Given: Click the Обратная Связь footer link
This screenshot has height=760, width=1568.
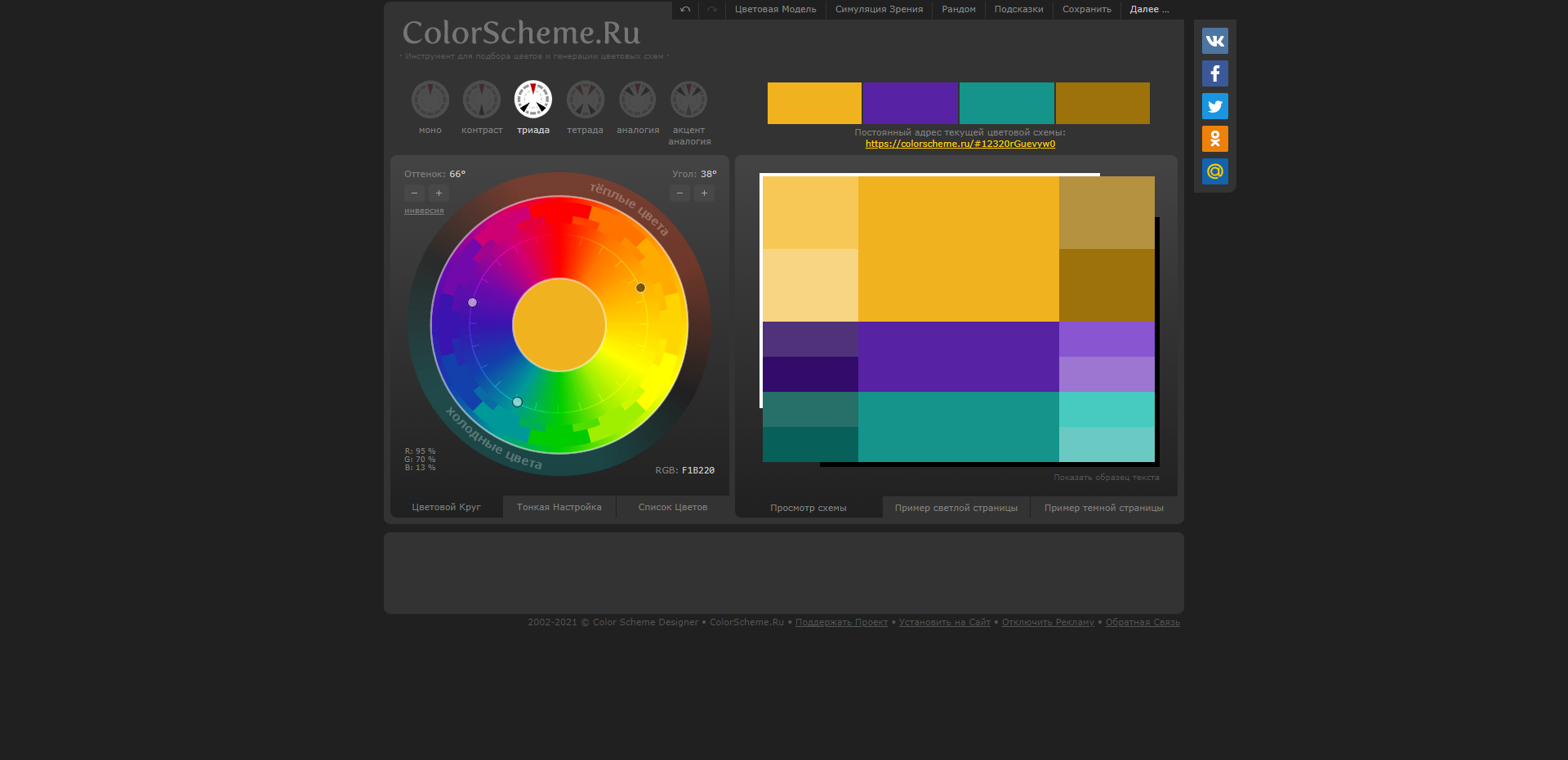Looking at the screenshot, I should tap(1143, 622).
